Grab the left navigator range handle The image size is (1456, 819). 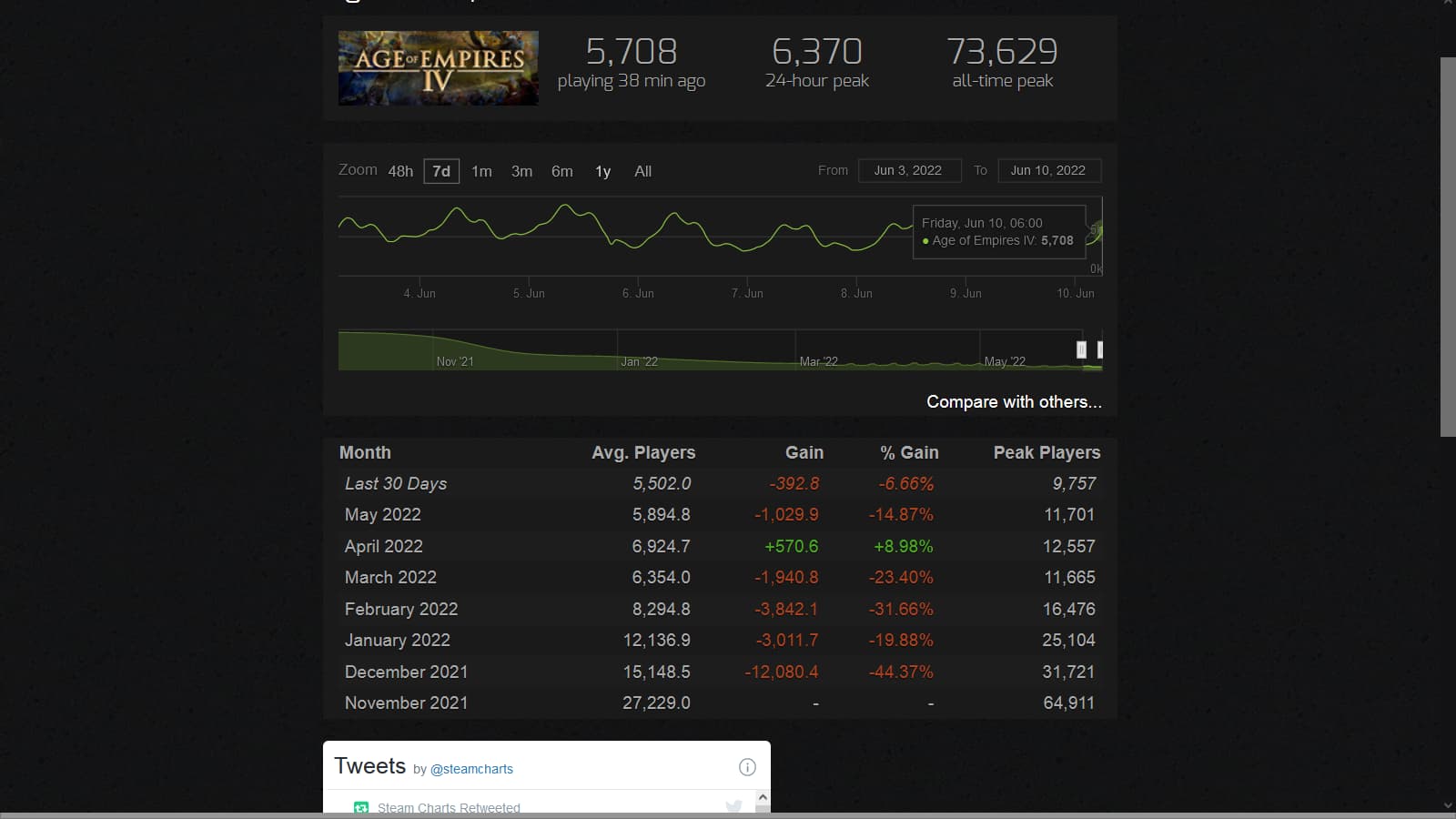tap(1081, 349)
